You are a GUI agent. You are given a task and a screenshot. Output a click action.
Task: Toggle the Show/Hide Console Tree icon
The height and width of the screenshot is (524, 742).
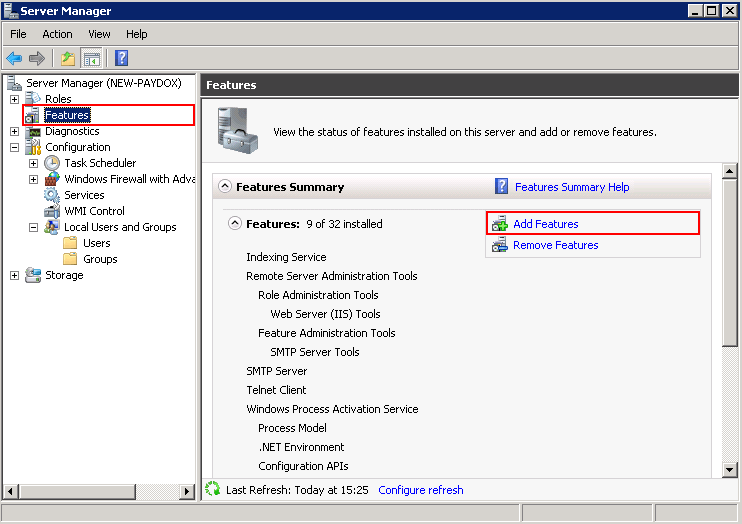[91, 58]
